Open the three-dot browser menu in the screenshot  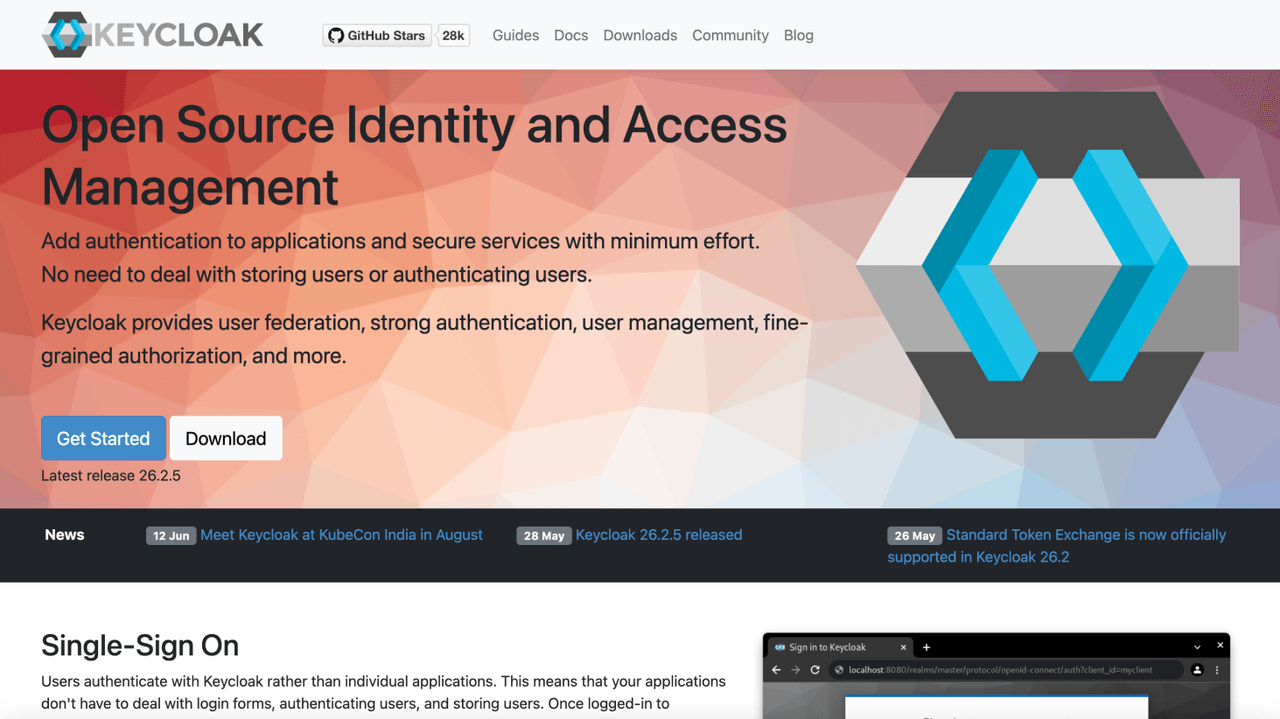(x=1217, y=669)
